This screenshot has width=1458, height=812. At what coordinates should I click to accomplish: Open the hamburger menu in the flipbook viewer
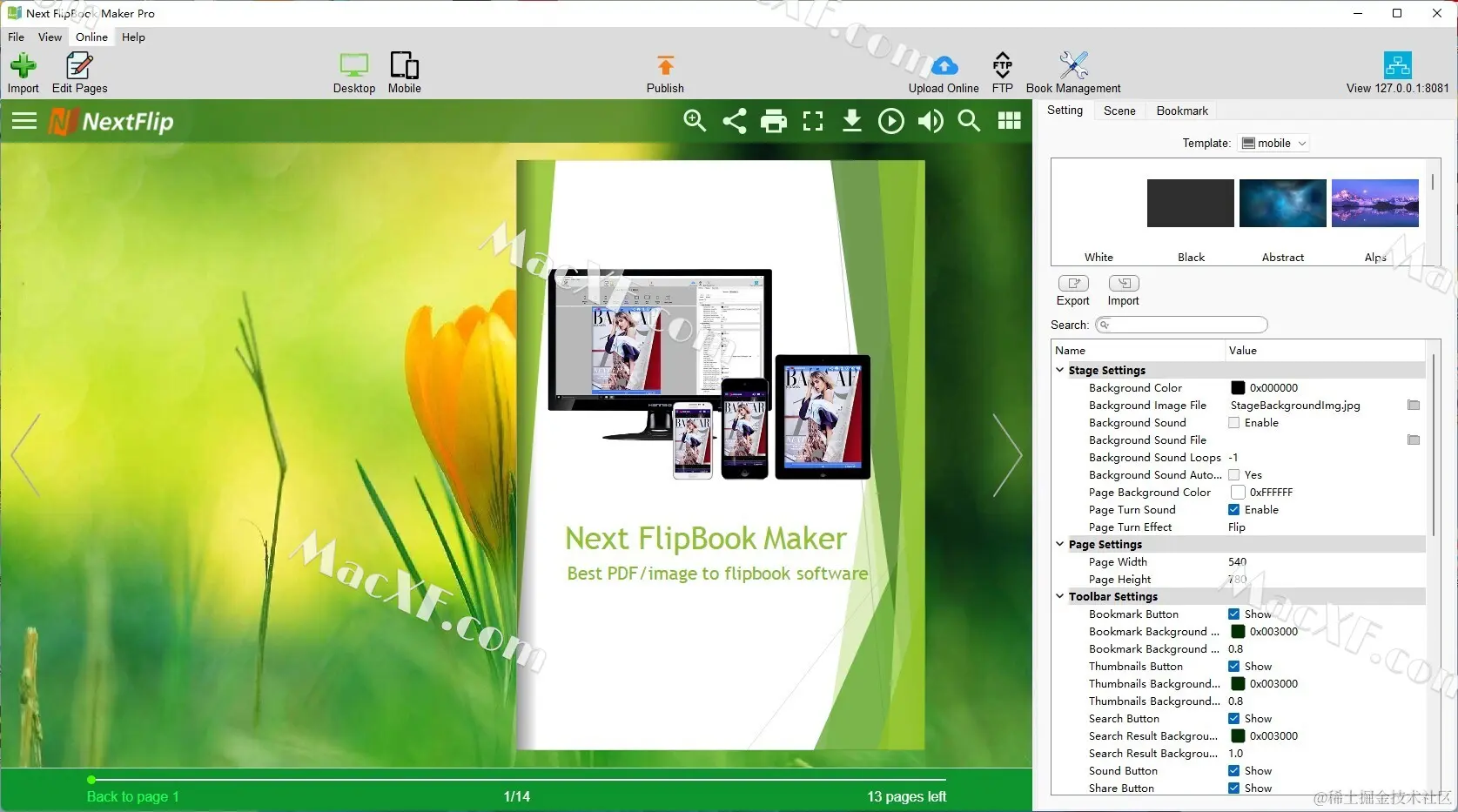click(x=24, y=121)
